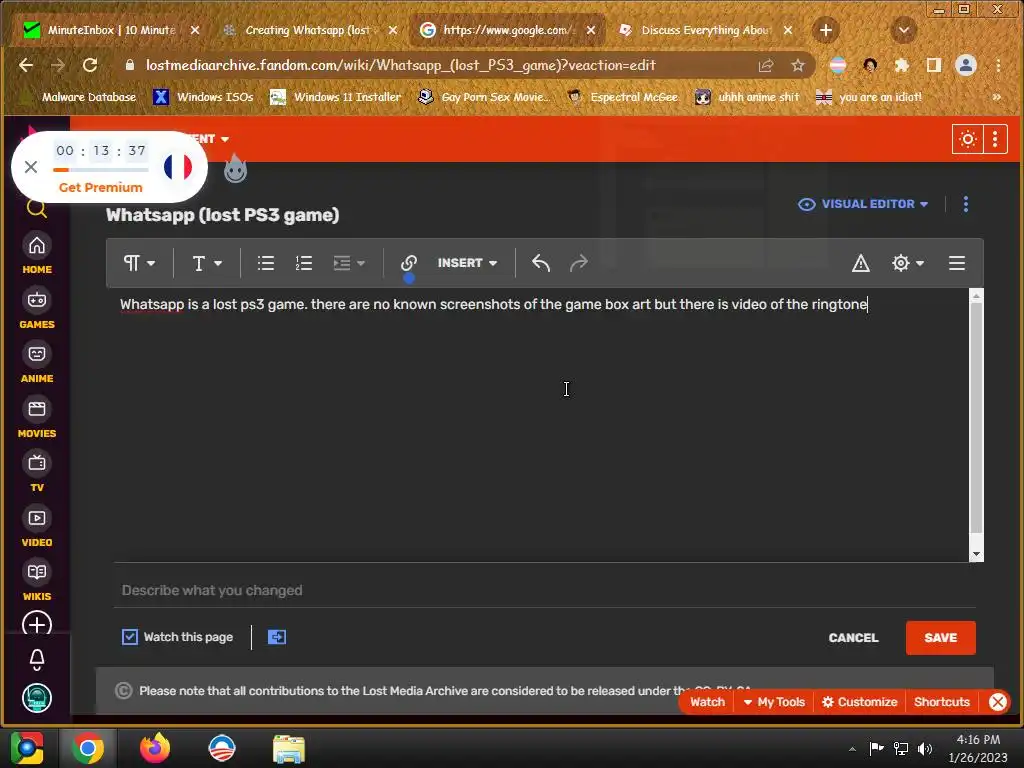Open the WIKIS section in sidebar
Viewport: 1024px width, 768px height.
coord(37,581)
